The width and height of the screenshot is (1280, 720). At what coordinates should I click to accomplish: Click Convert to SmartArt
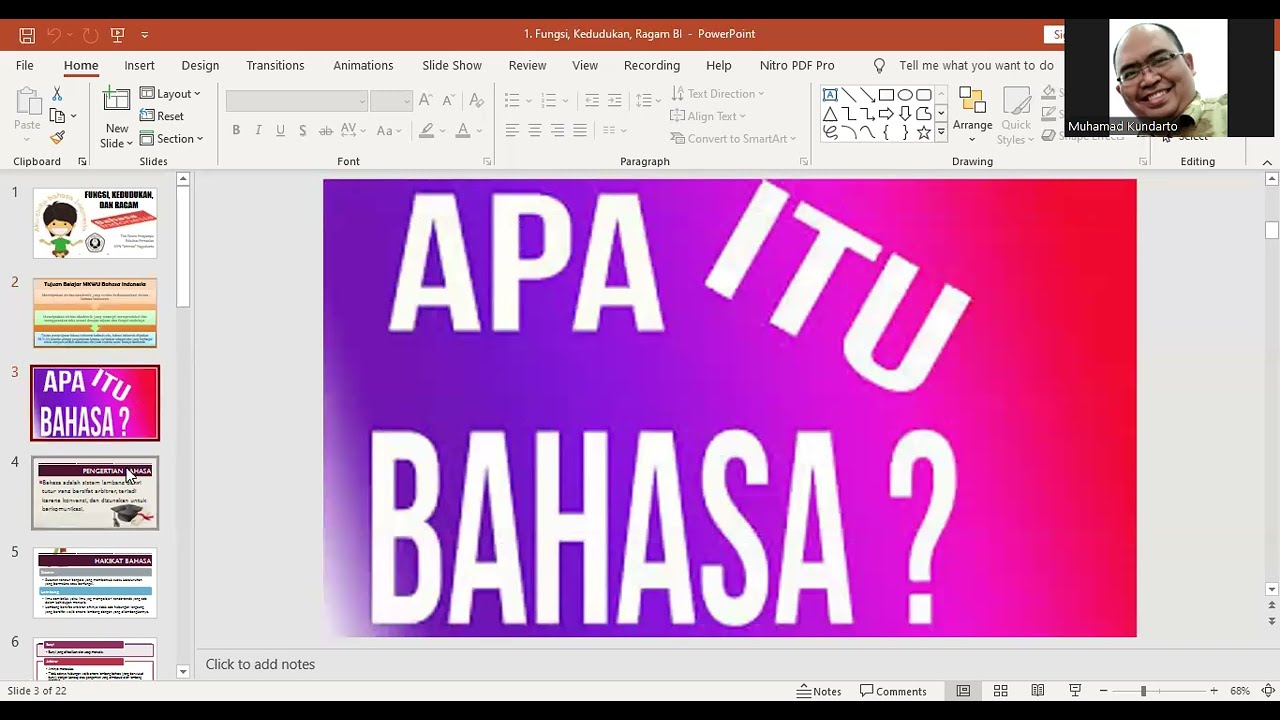click(733, 139)
